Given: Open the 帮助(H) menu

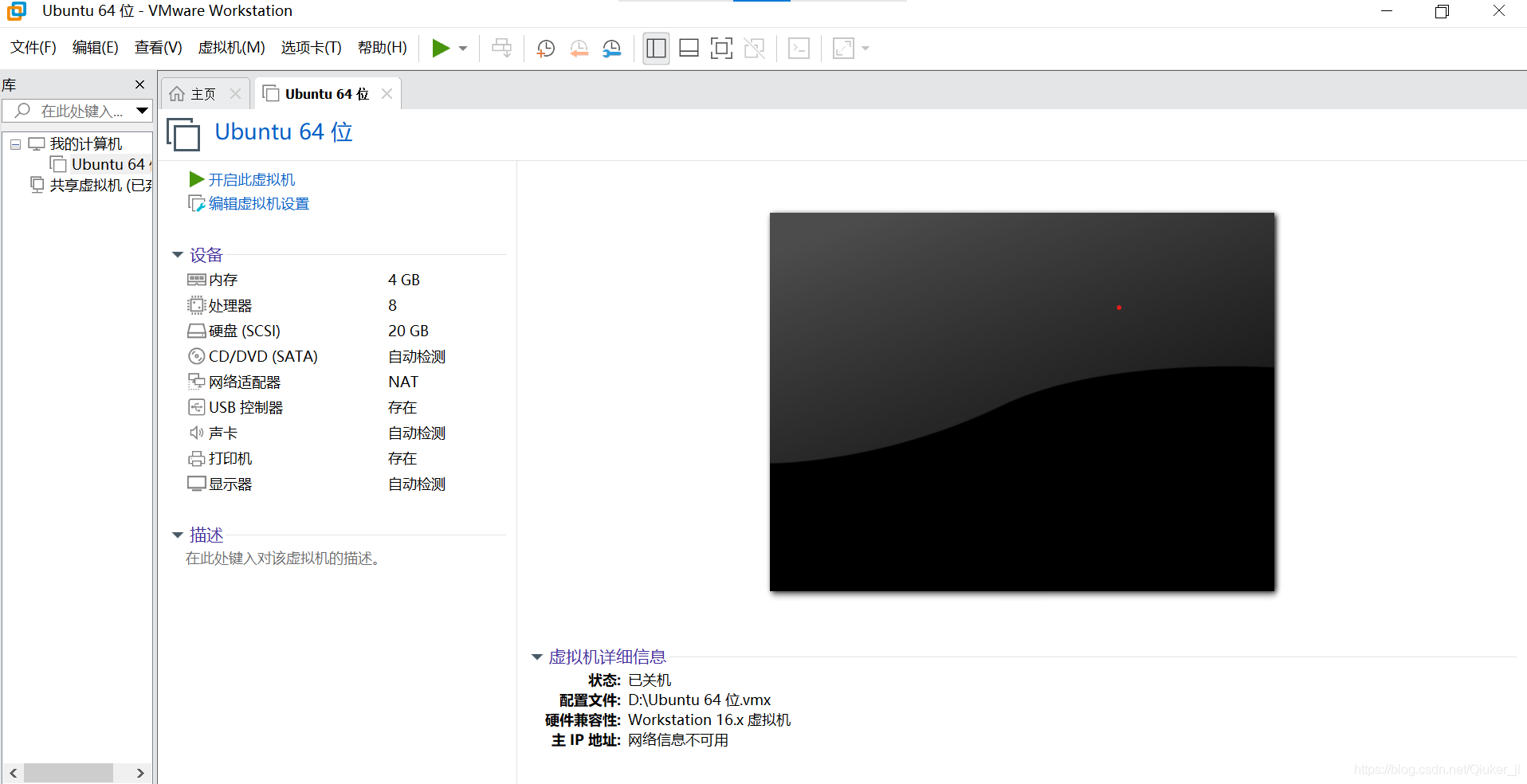Looking at the screenshot, I should tap(383, 48).
